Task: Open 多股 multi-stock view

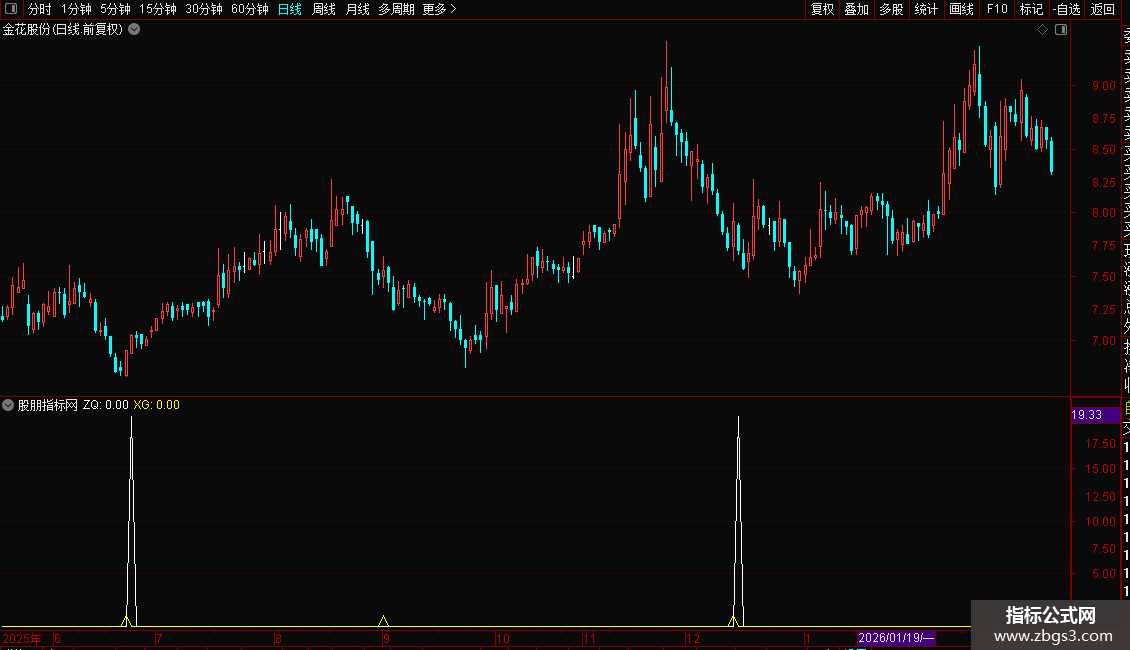Action: click(891, 9)
